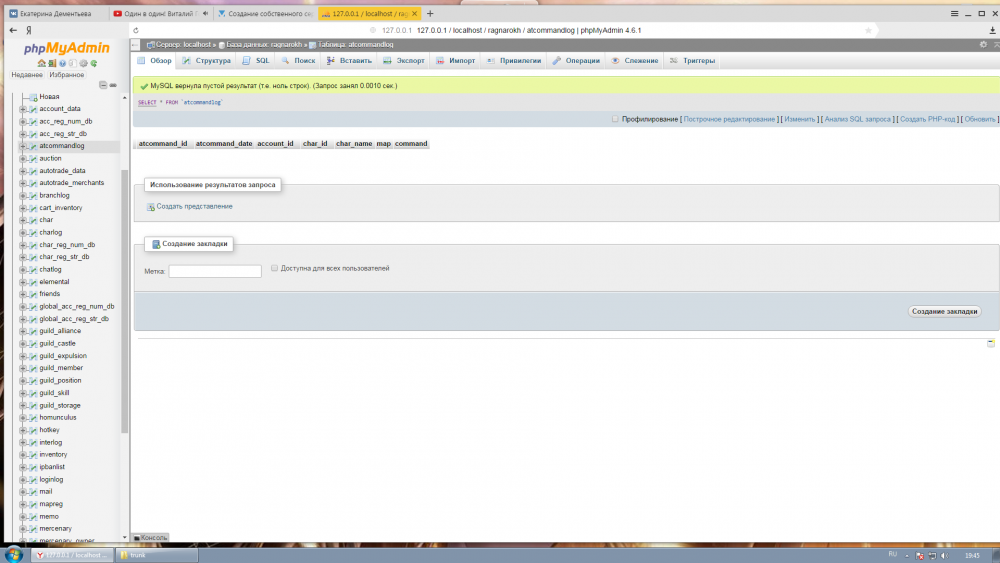Click the 'Метка' bookmark label input field
This screenshot has width=1000, height=563.
215,271
